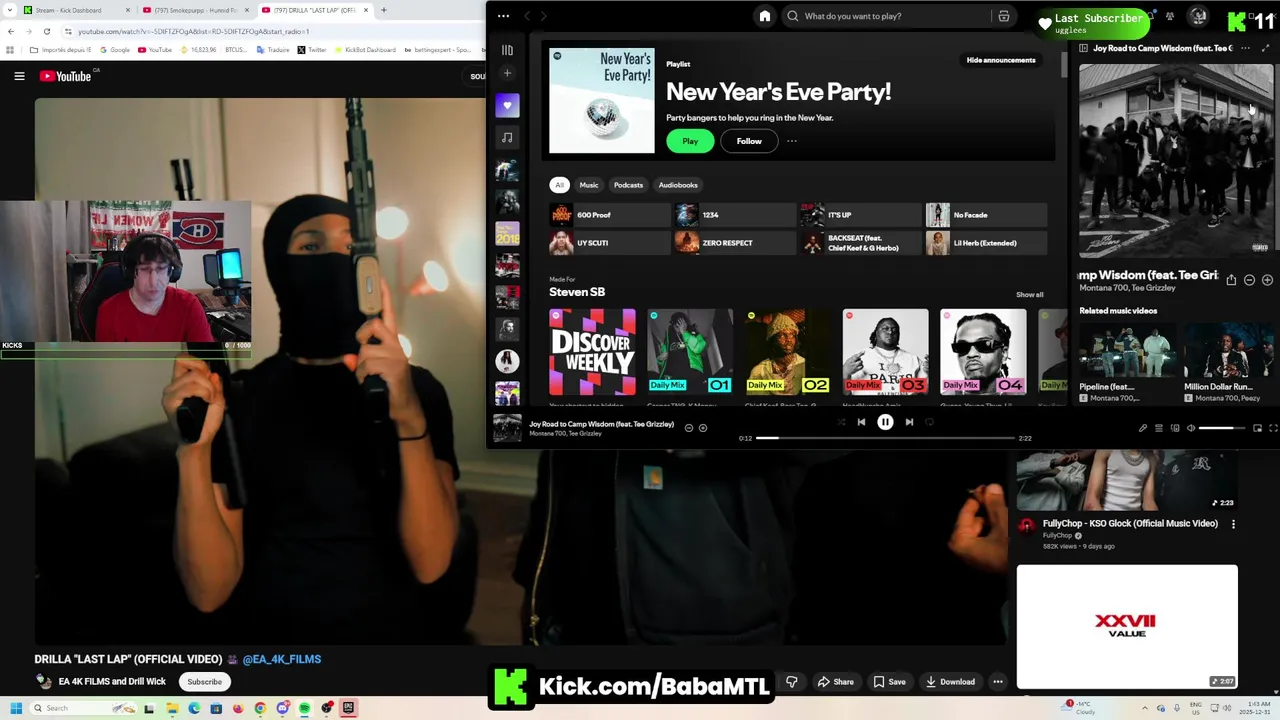Screen dimensions: 1280x720
Task: Share the YouTube video
Action: click(x=835, y=682)
